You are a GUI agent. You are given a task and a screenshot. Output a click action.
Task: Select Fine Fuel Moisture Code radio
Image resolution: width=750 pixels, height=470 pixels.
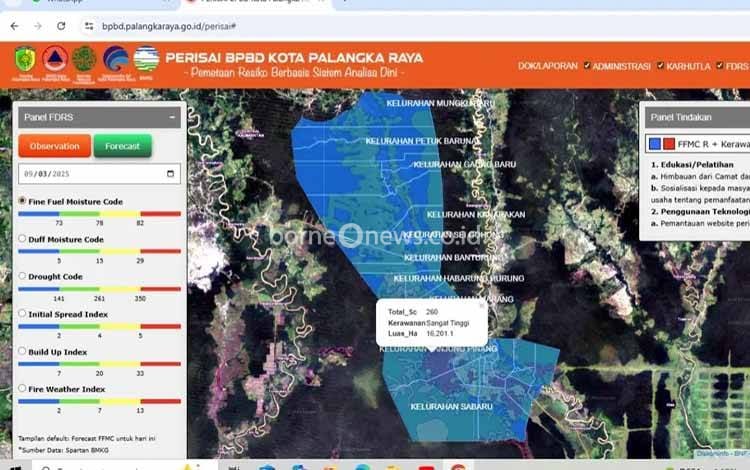22,201
